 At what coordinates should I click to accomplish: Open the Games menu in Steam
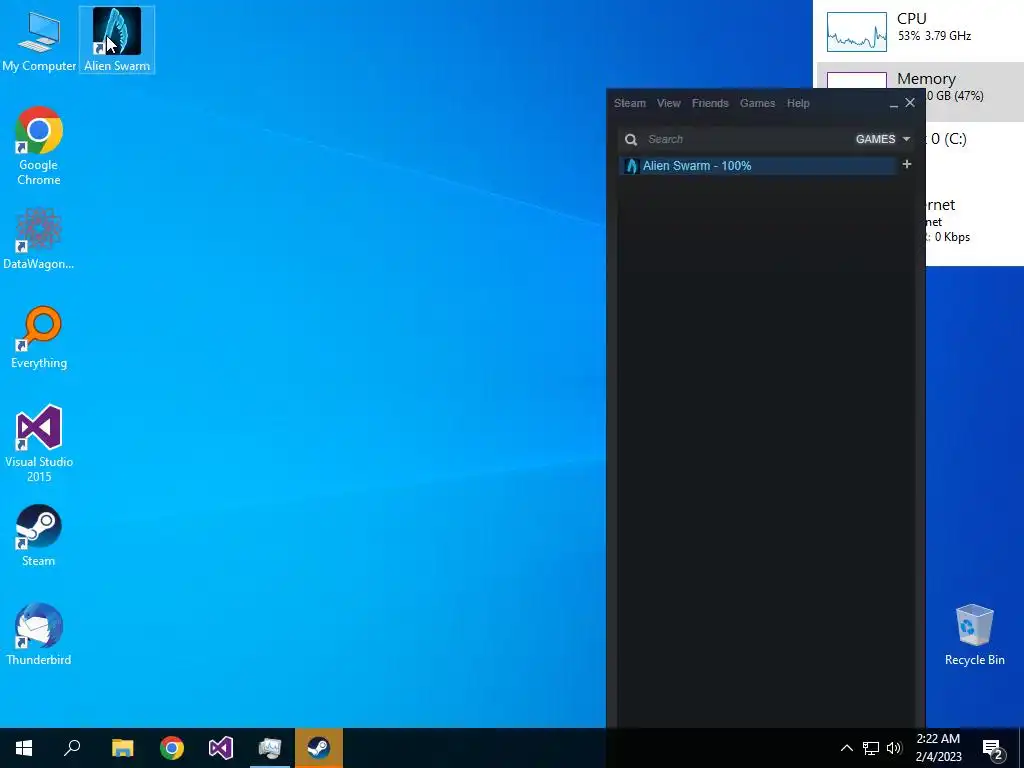758,103
